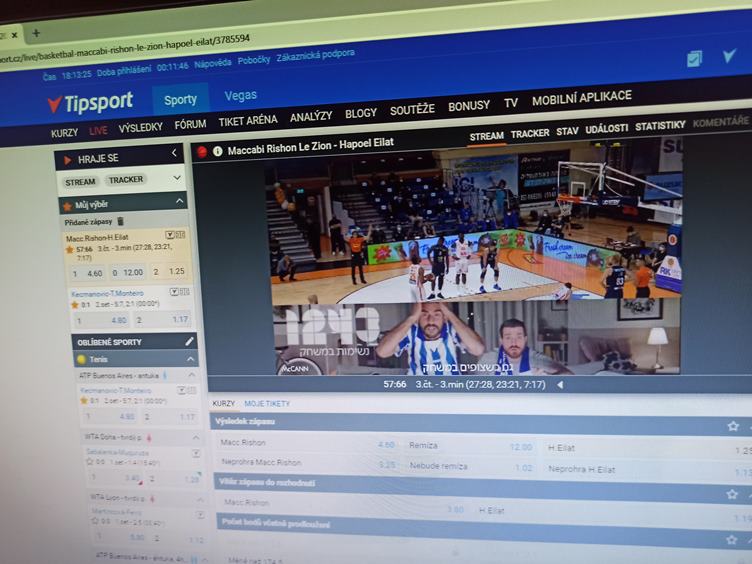This screenshot has height=564, width=752.
Task: Collapse the Tenis section
Action: coord(190,359)
